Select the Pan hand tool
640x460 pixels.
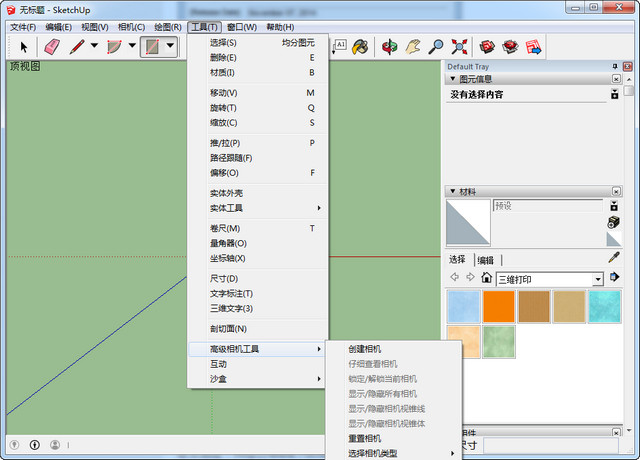click(412, 45)
